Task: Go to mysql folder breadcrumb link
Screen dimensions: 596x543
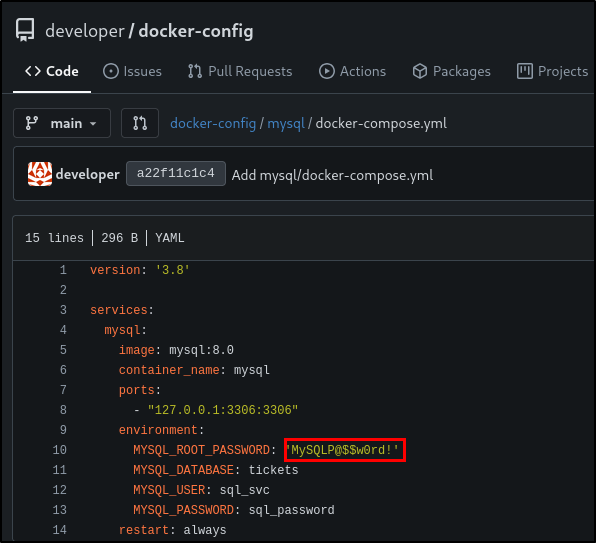Action: [x=286, y=123]
